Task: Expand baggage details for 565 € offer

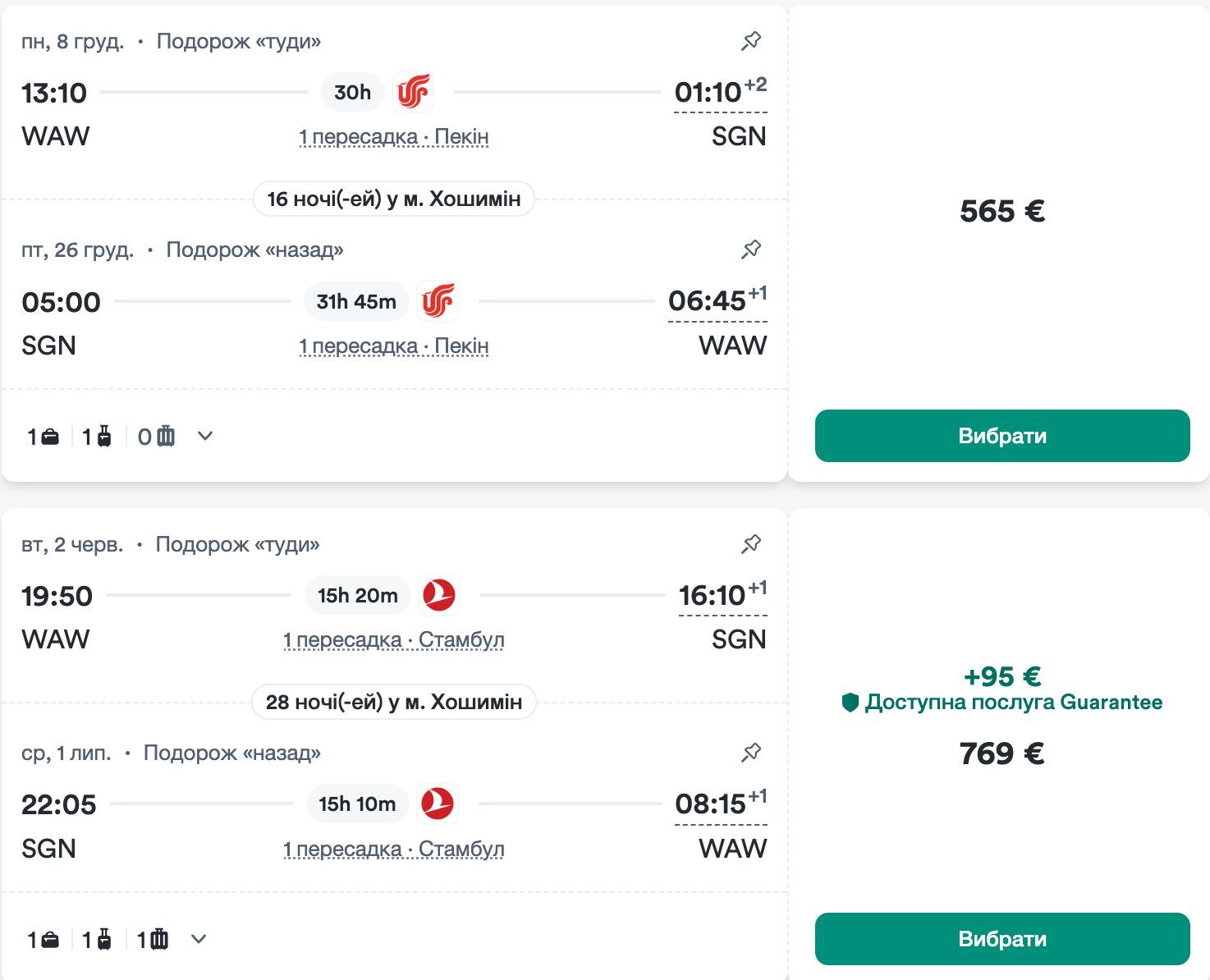Action: coord(205,437)
